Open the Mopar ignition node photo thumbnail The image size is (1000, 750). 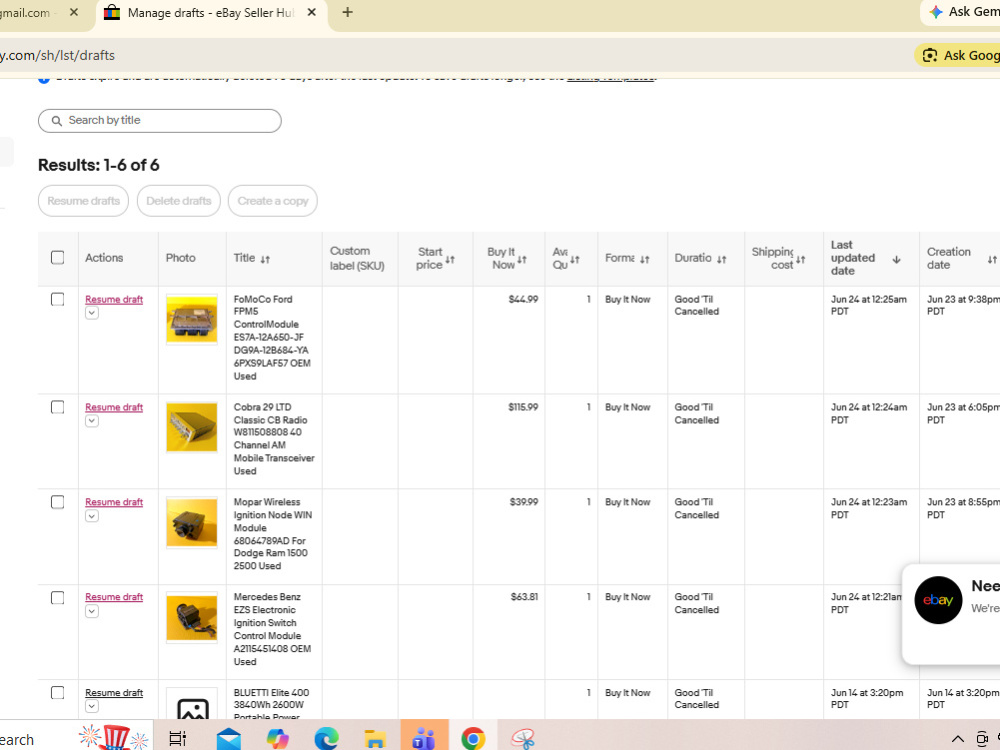tap(192, 522)
